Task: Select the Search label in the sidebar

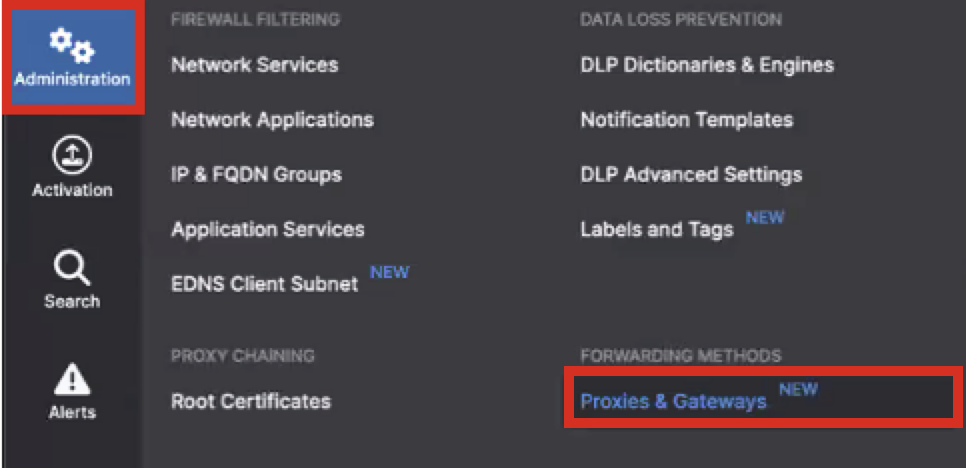Action: coord(71,301)
